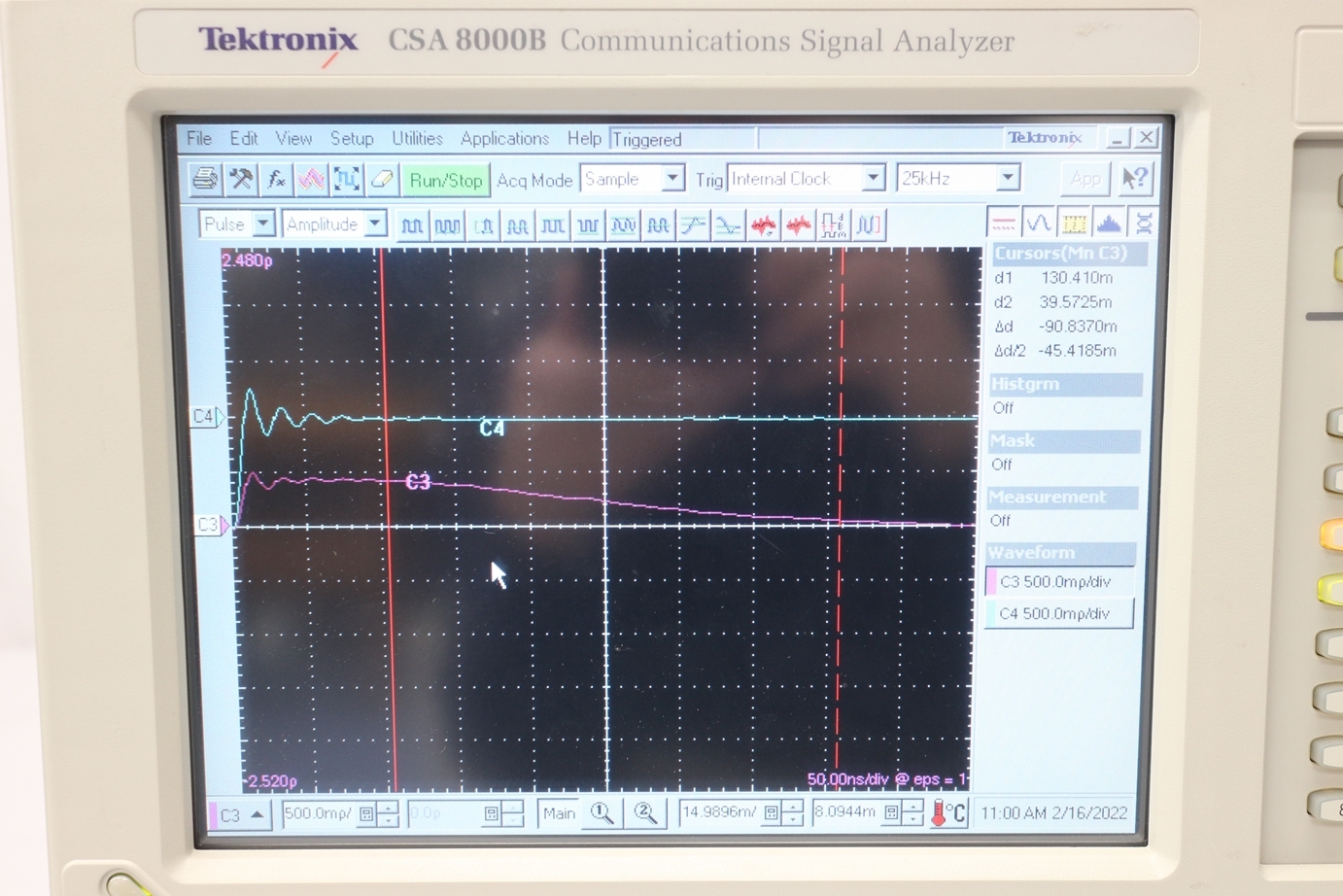Viewport: 1343px width, 896px height.
Task: Click the stepper arrows beside 500.0mp/ field
Action: click(x=387, y=813)
